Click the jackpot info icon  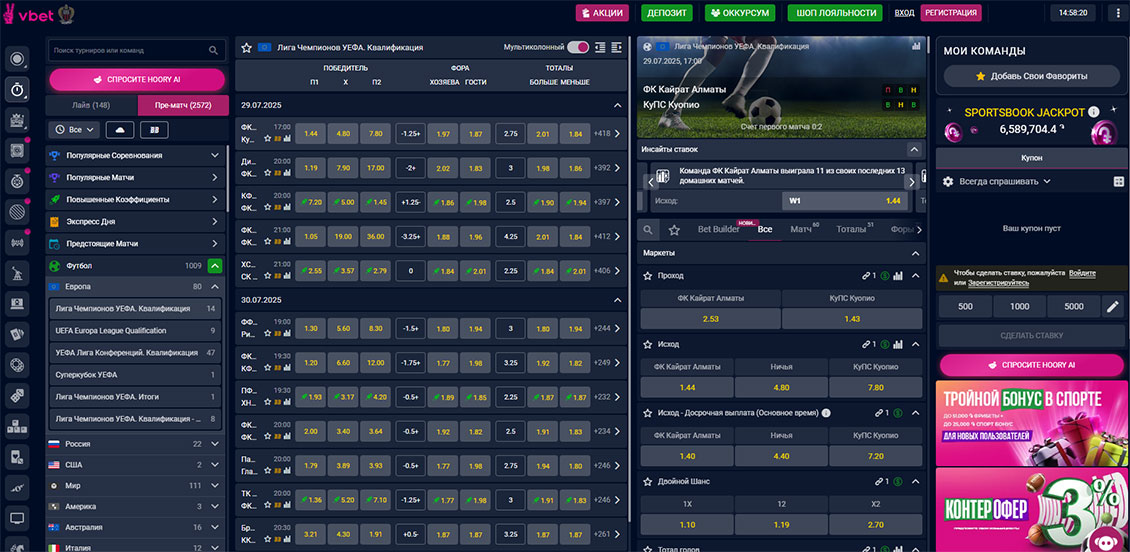coord(1093,112)
